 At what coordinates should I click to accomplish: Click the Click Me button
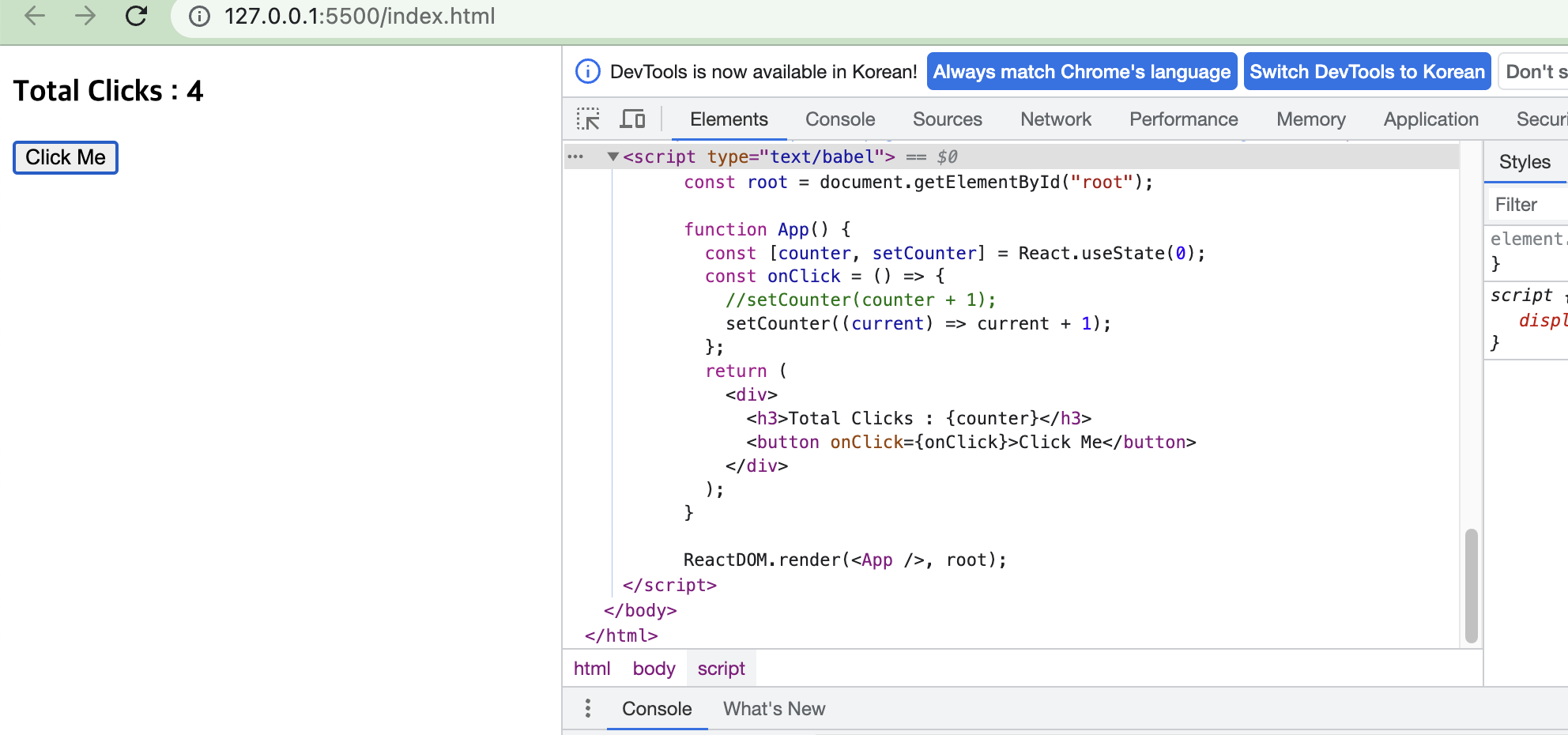coord(66,157)
